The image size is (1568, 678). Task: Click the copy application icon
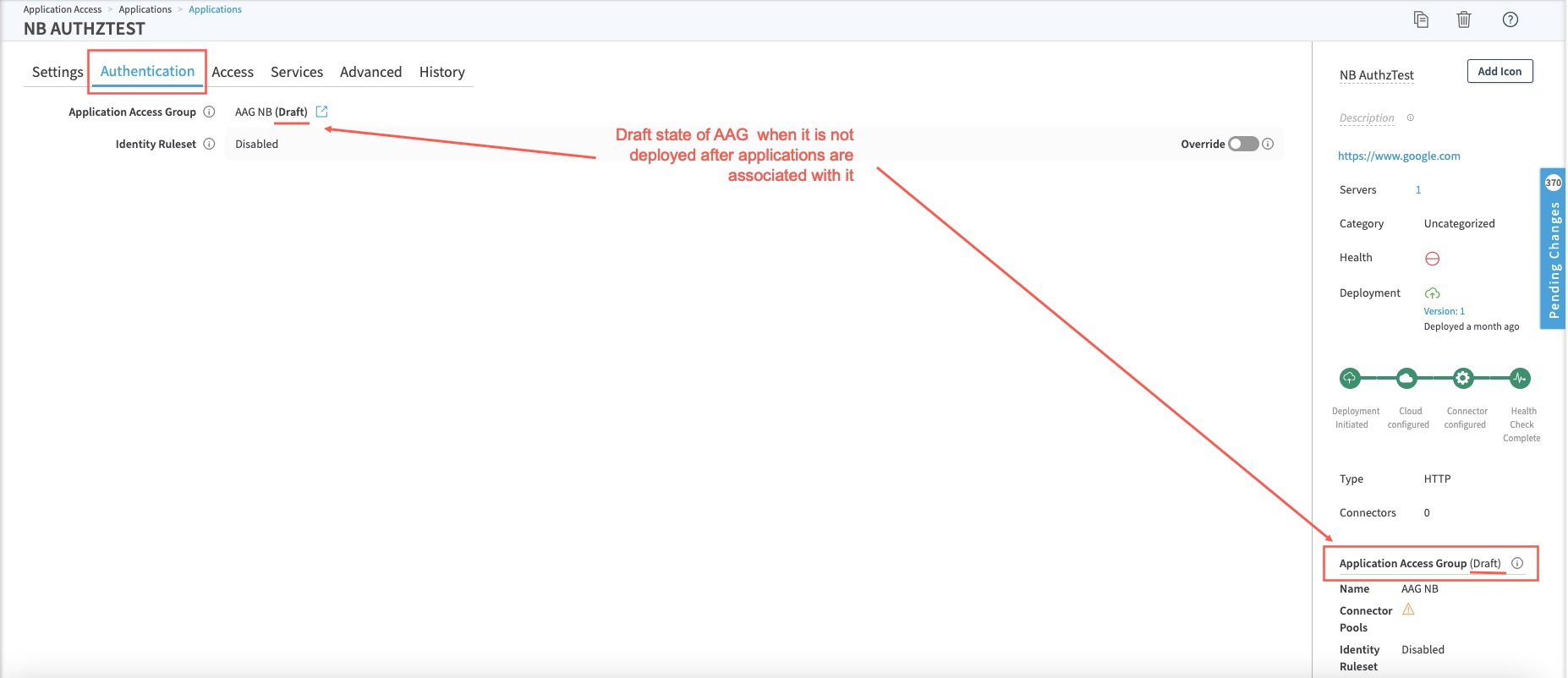pos(1421,19)
